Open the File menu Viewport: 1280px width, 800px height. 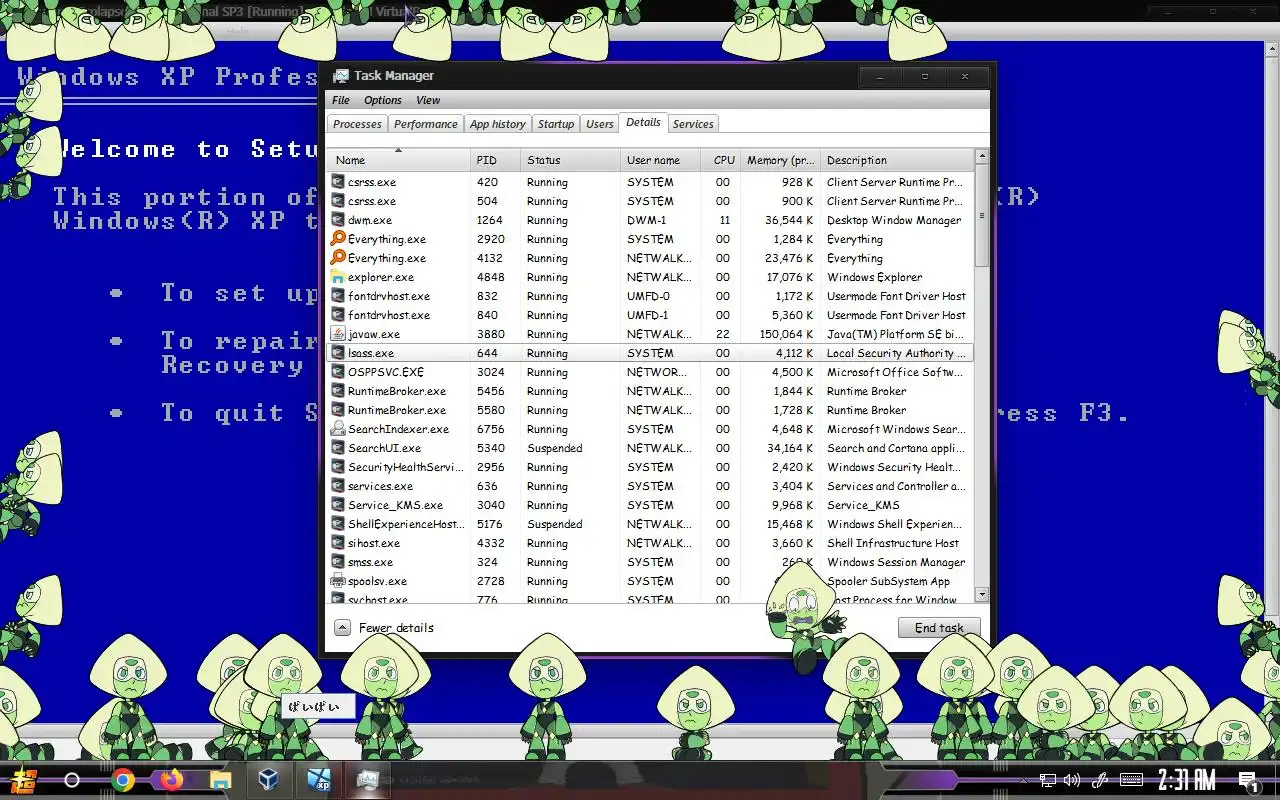(x=341, y=100)
